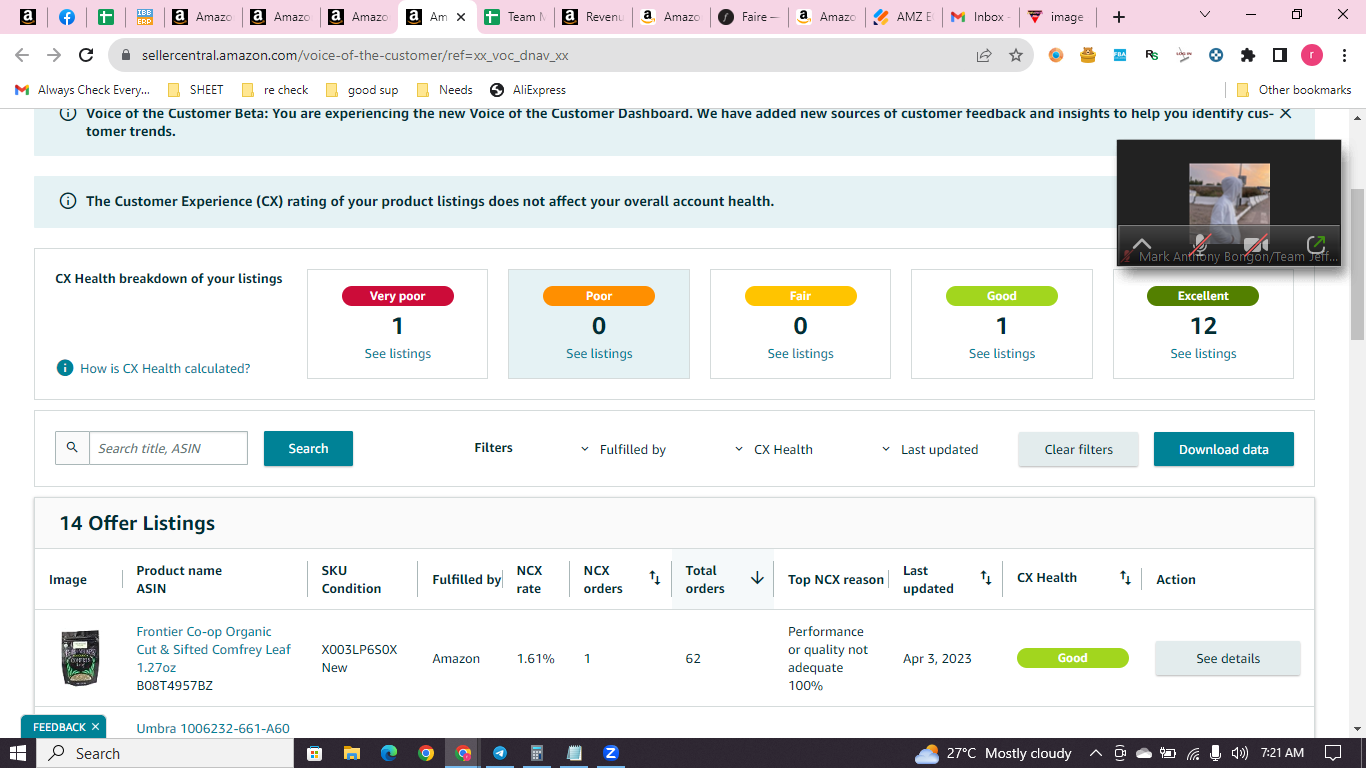Switch to the Faire browser tab
Screen dimensions: 1366x768
(x=750, y=17)
